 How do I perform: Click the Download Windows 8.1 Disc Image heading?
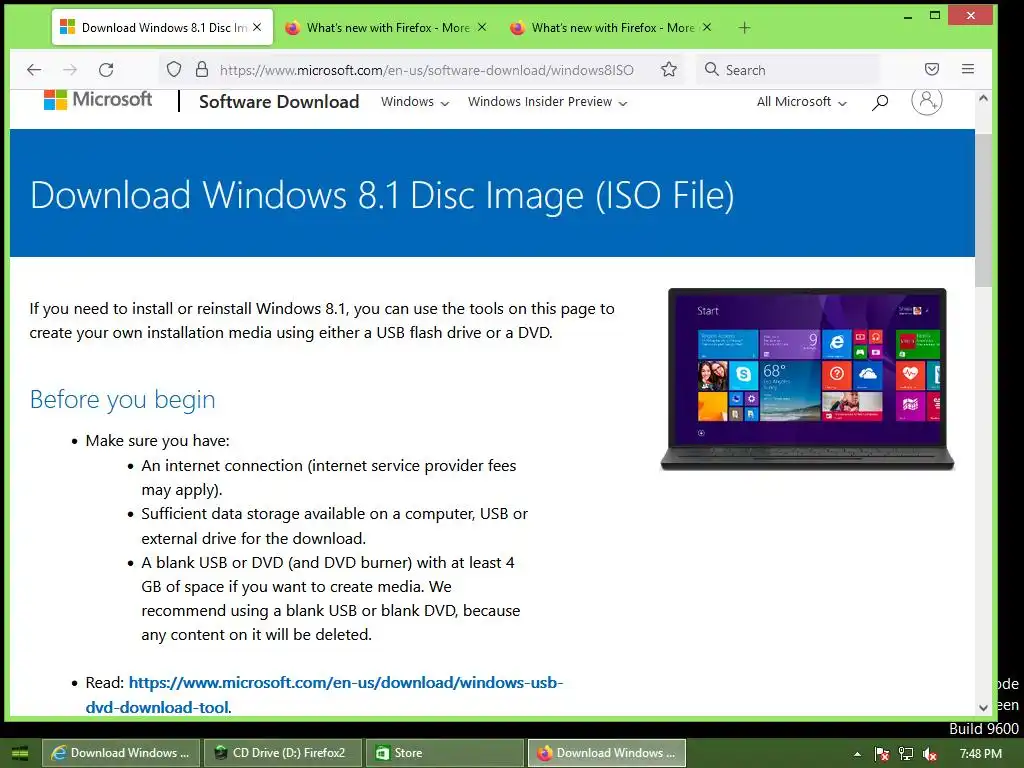click(382, 195)
